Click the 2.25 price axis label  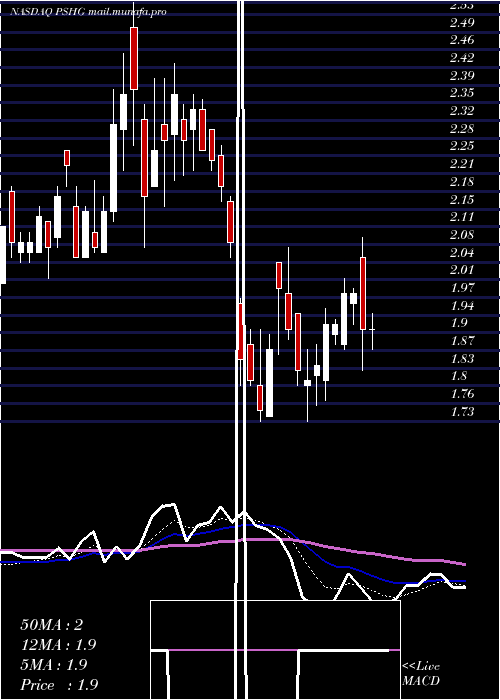(462, 146)
